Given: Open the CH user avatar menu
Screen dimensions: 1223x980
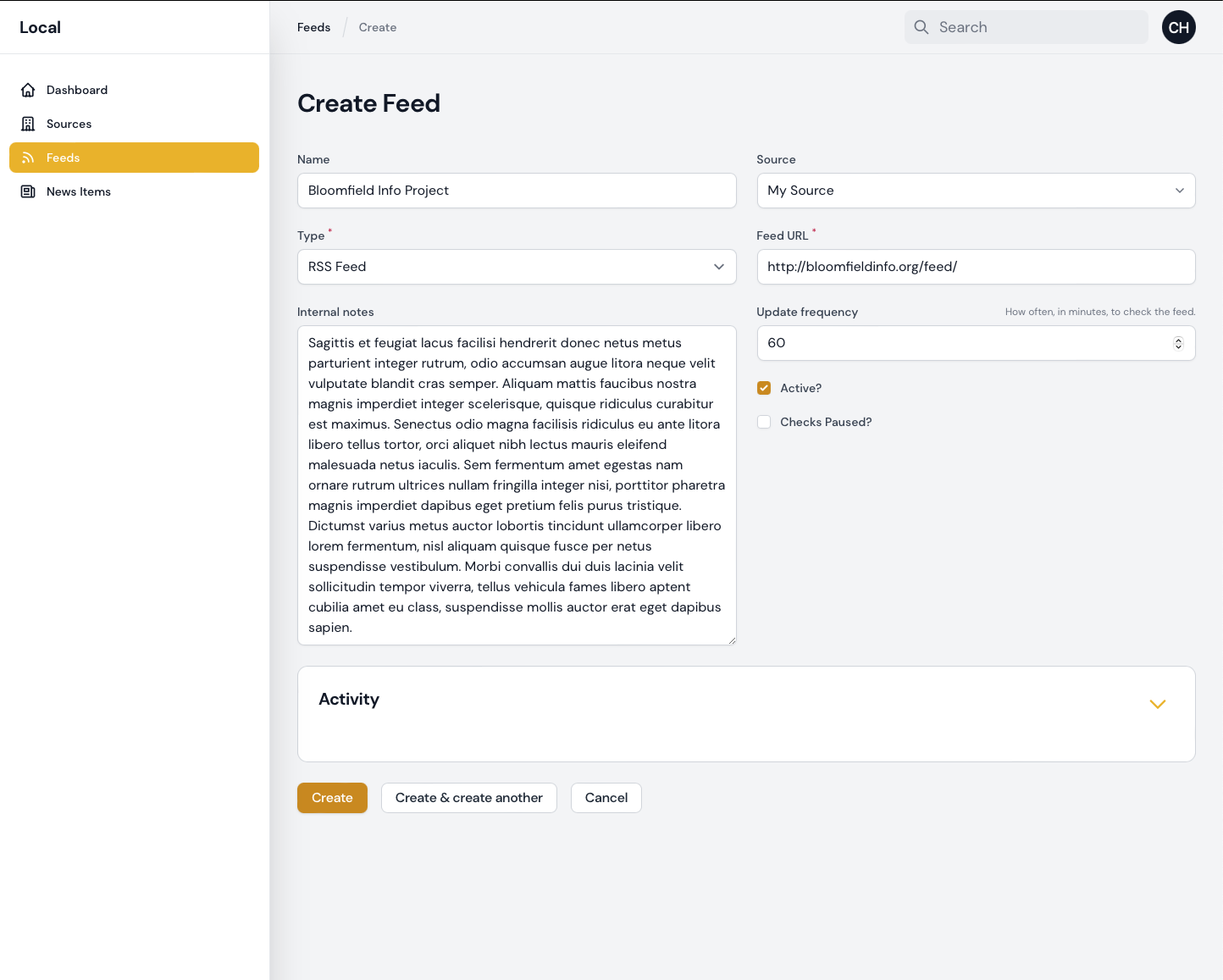Looking at the screenshot, I should click(1178, 27).
